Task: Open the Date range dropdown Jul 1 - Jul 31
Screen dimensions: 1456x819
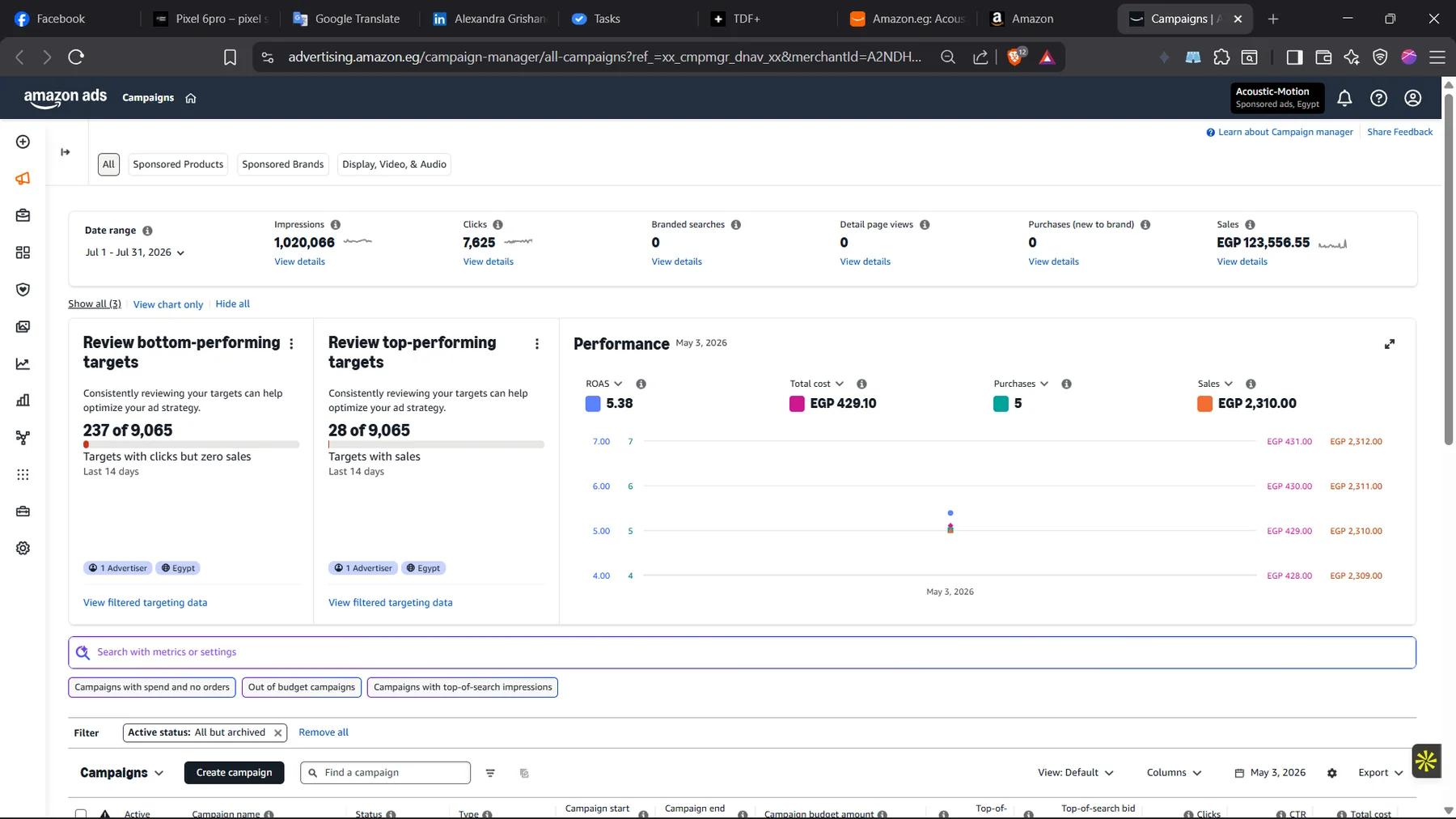Action: coord(135,252)
